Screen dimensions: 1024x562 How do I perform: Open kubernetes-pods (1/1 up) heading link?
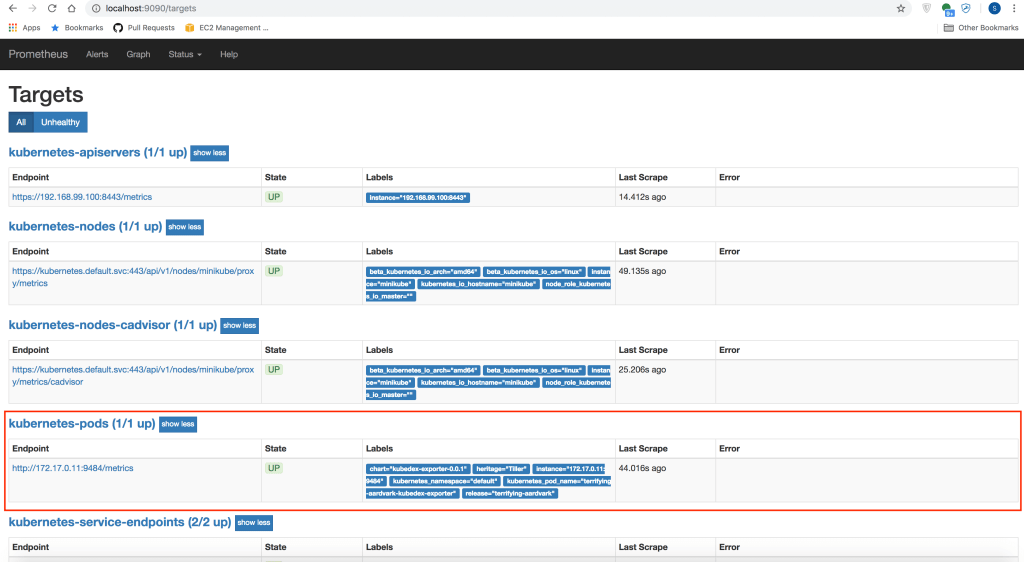click(x=82, y=424)
